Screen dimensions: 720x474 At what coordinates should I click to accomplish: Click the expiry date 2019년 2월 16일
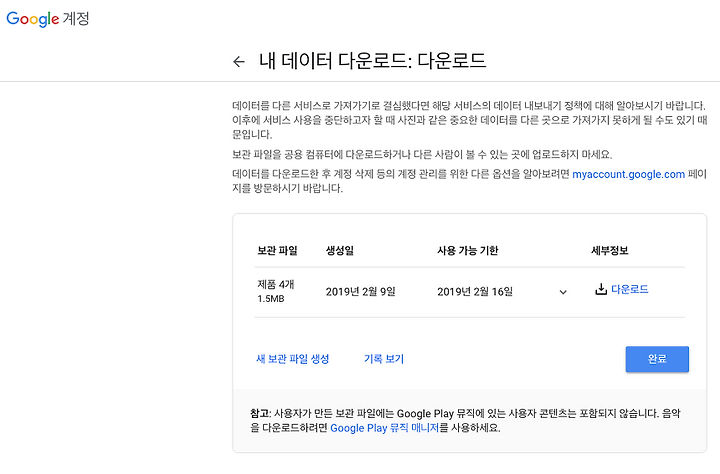tap(475, 292)
